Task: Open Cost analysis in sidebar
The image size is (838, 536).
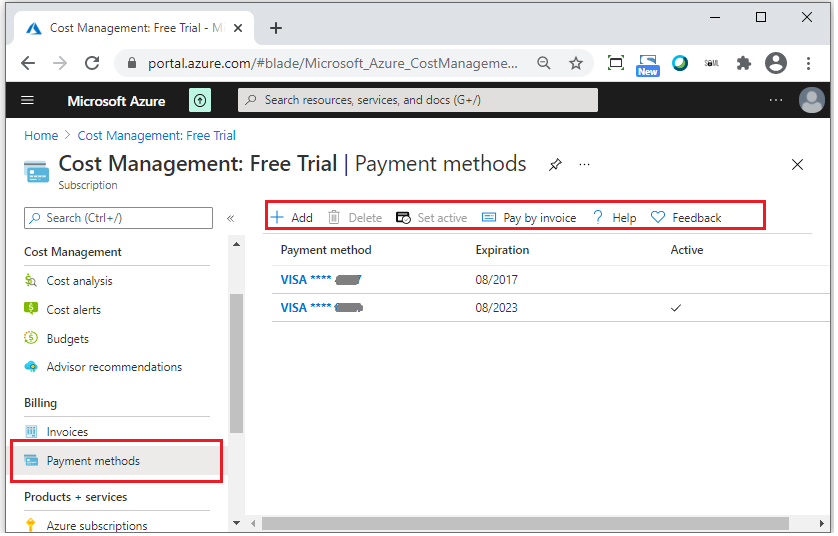Action: tap(80, 282)
